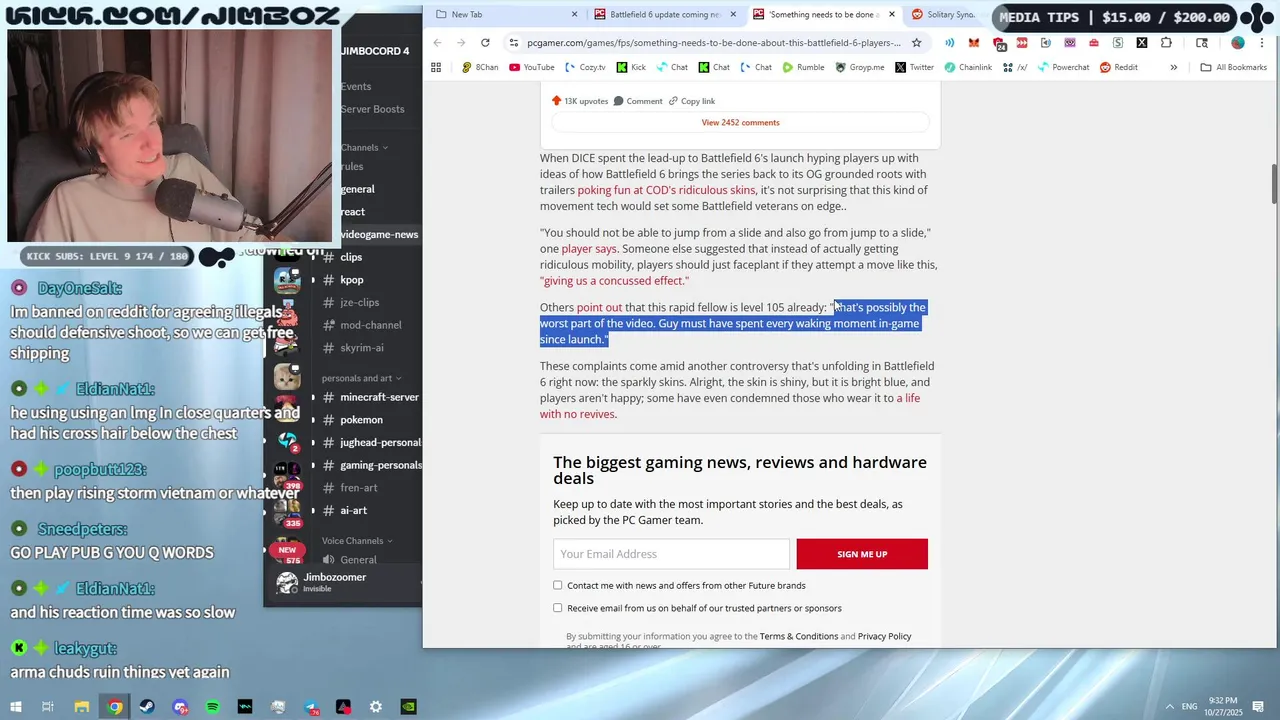
Task: Select the clips channel in Discord
Action: (351, 257)
